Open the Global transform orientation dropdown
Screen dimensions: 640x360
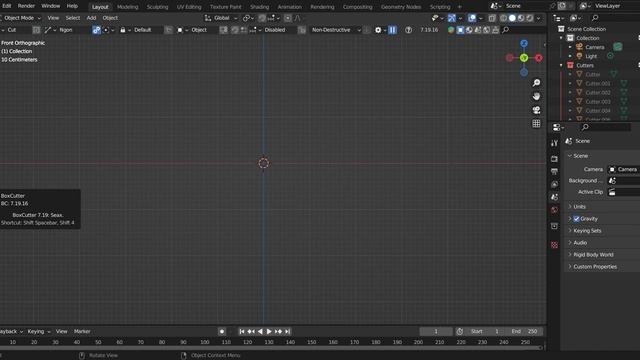(x=221, y=18)
